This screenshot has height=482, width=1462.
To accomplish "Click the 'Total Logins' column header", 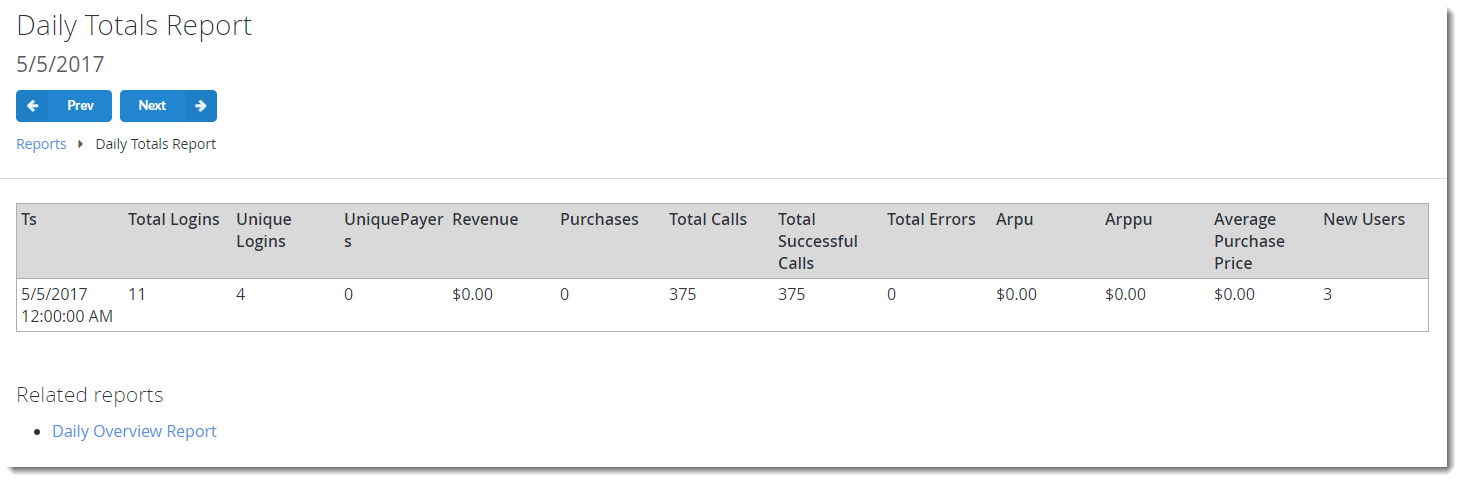I will tap(174, 219).
